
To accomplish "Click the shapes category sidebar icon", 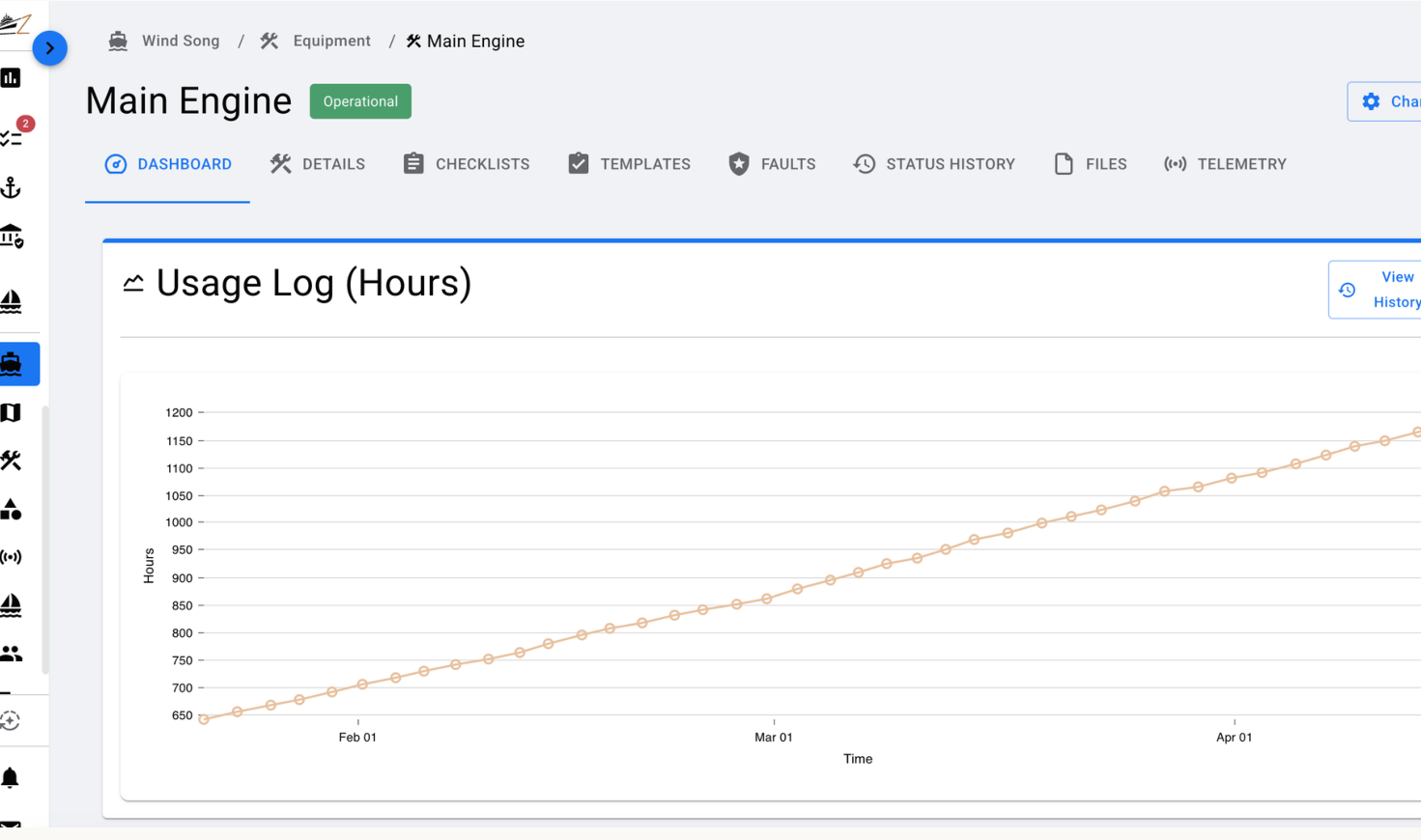I will (x=11, y=509).
